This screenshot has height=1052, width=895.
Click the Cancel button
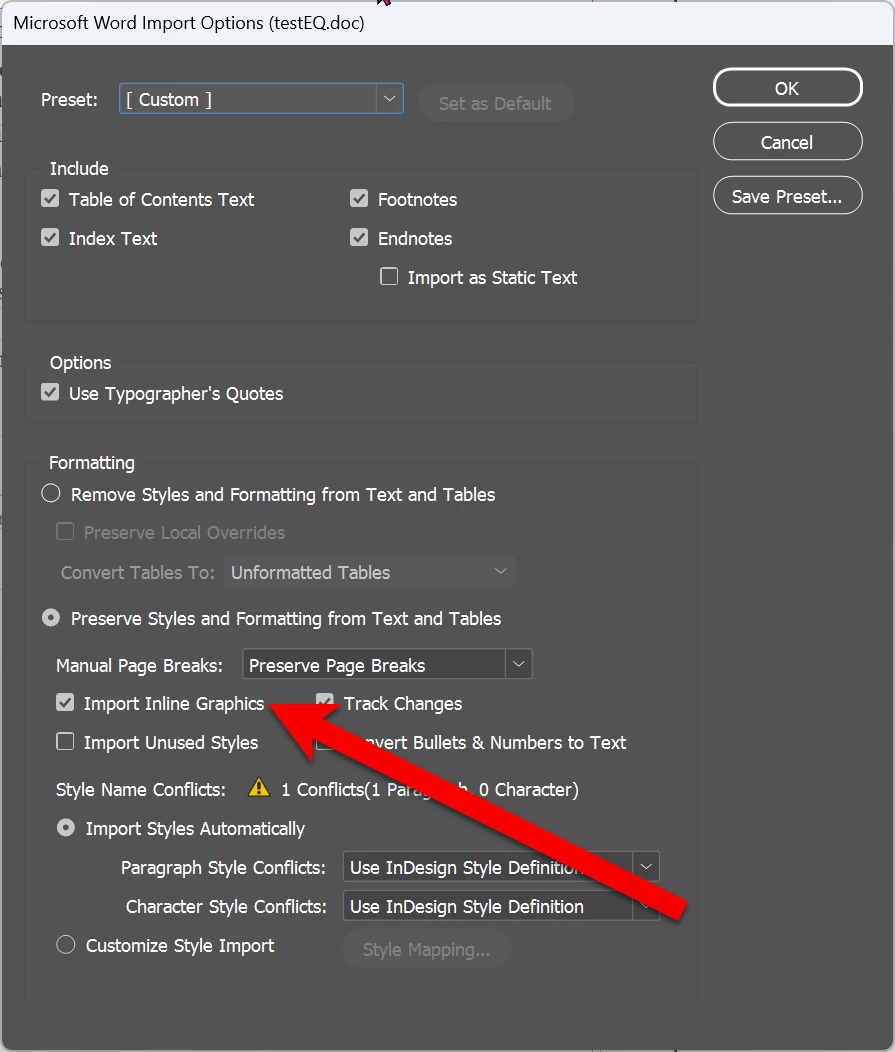(787, 142)
